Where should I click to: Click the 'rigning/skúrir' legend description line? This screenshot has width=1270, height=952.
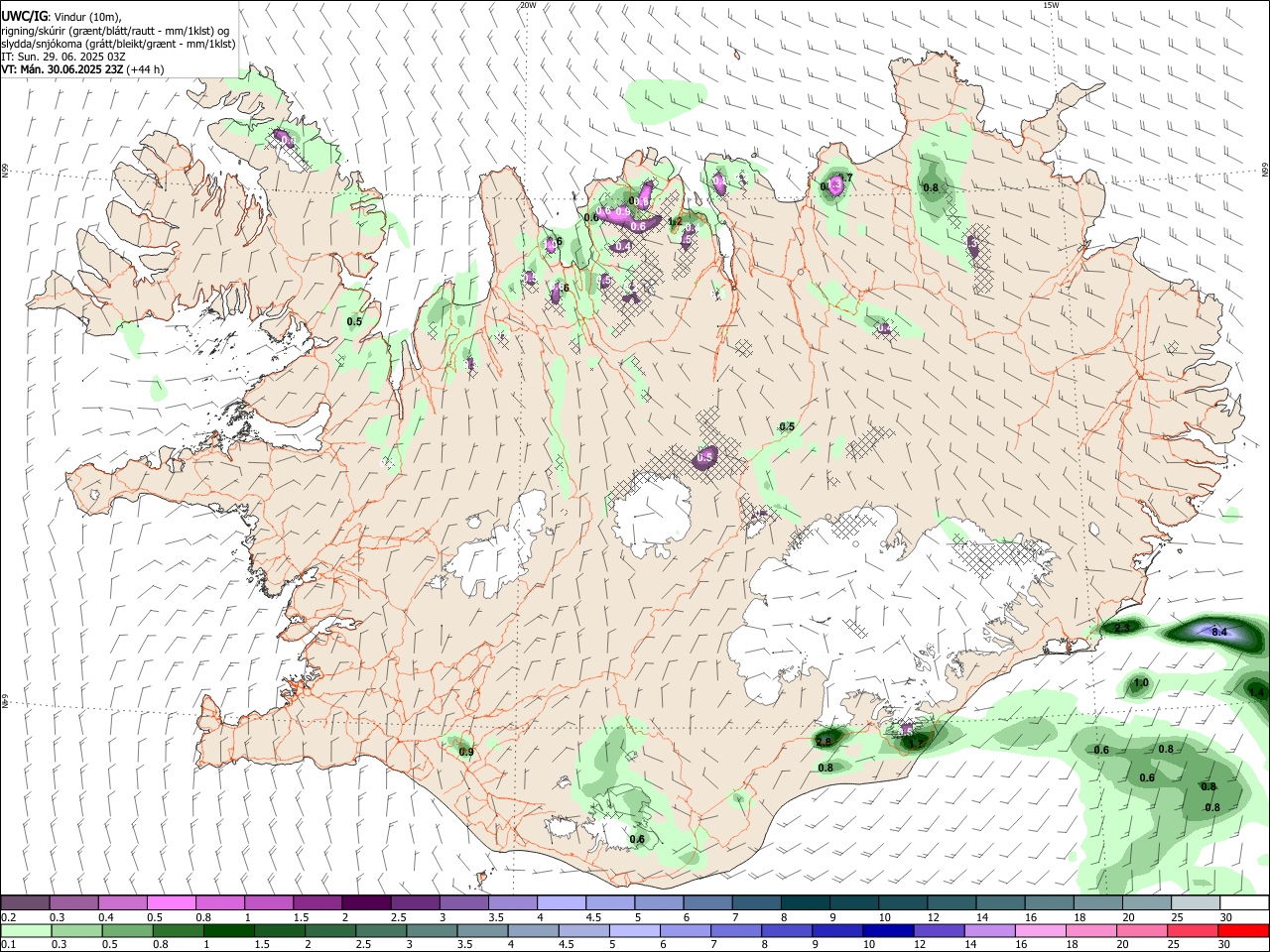[115, 31]
